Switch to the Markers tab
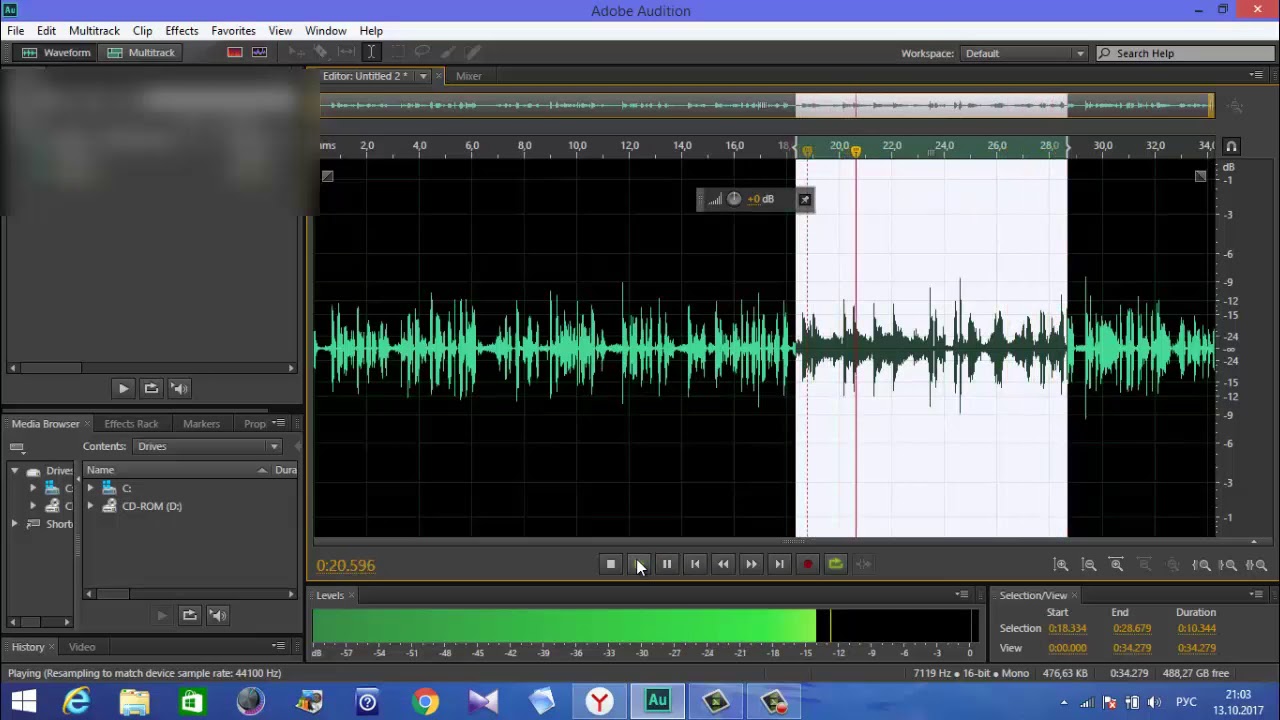Image resolution: width=1280 pixels, height=720 pixels. (x=201, y=424)
